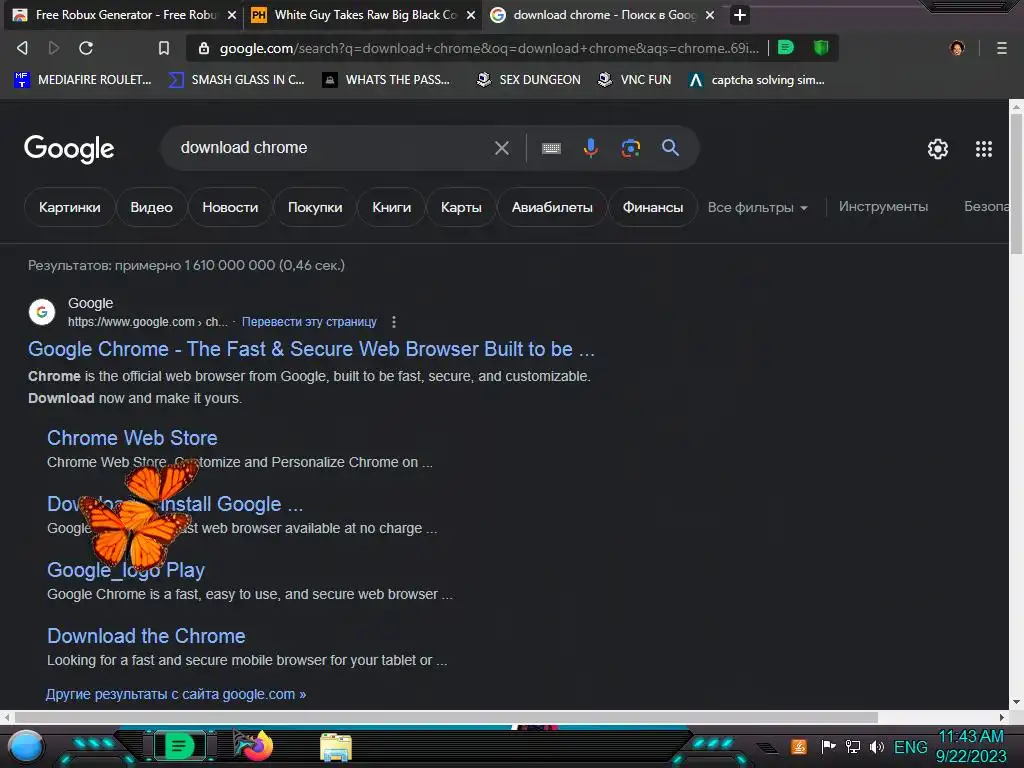Open volume control speaker in tray
The image size is (1024, 768).
tap(877, 746)
